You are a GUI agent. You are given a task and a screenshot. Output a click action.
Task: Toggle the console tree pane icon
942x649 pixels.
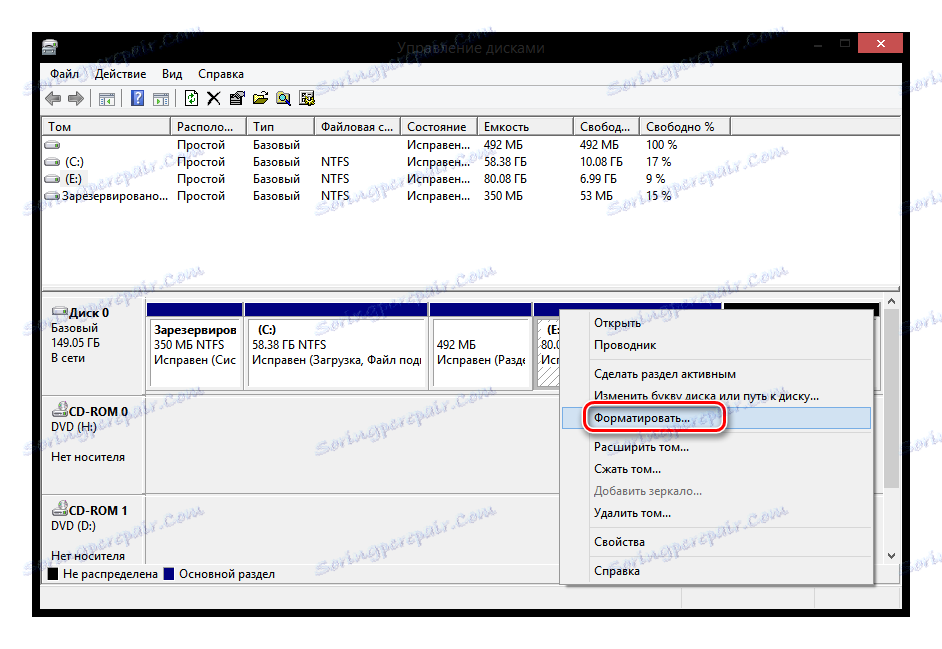107,99
